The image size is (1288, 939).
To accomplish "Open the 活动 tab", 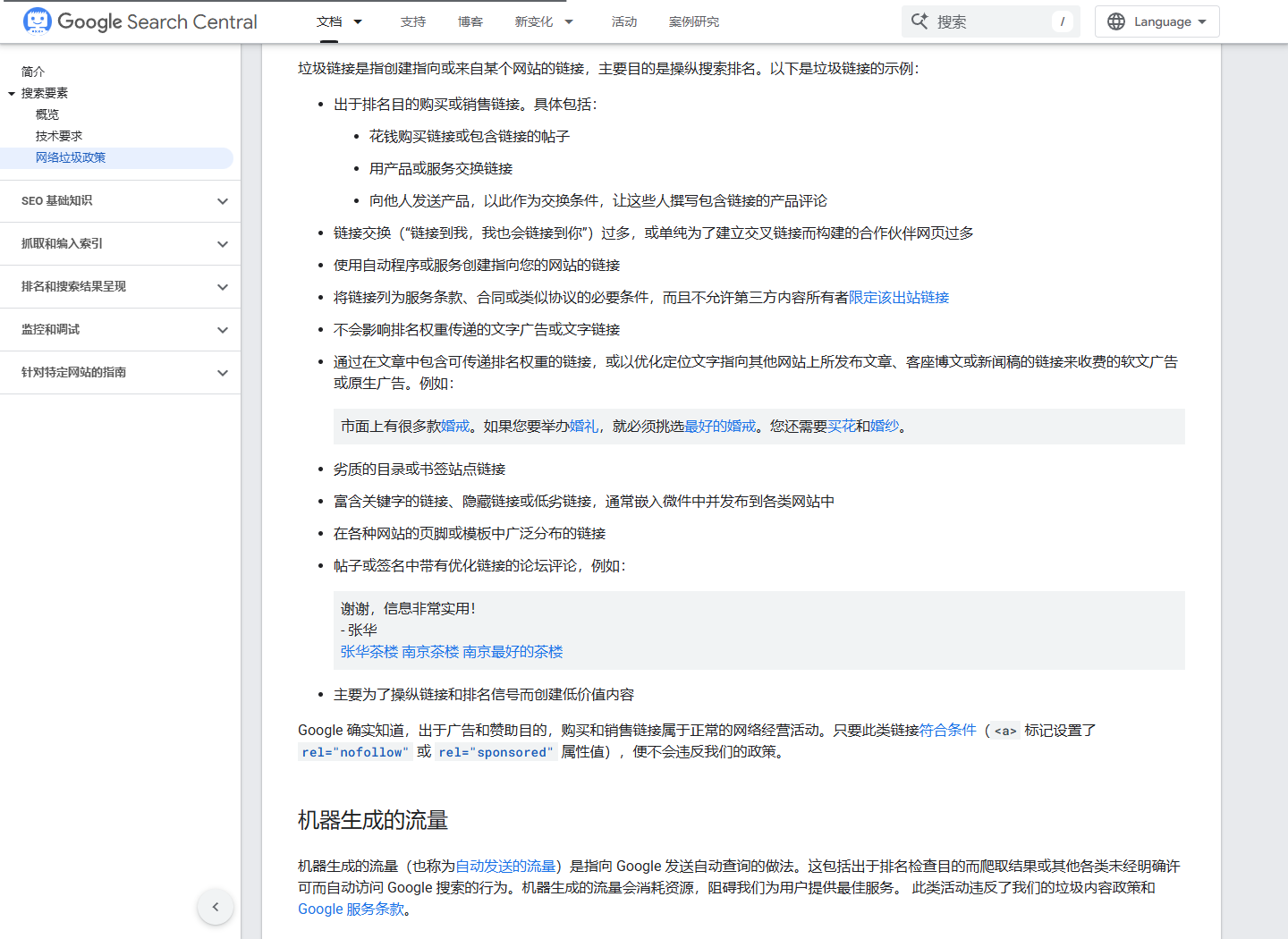I will [x=624, y=21].
